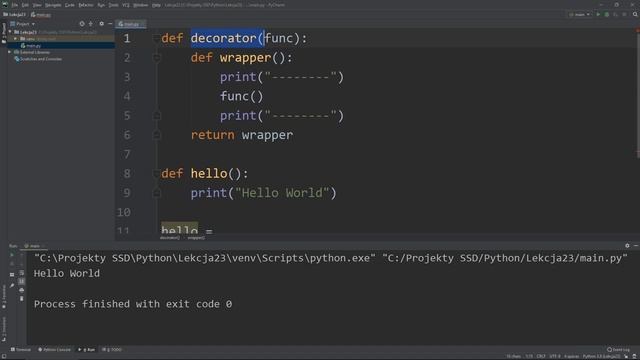Open the VCS menu
This screenshot has width=640, height=360.
tap(126, 5)
